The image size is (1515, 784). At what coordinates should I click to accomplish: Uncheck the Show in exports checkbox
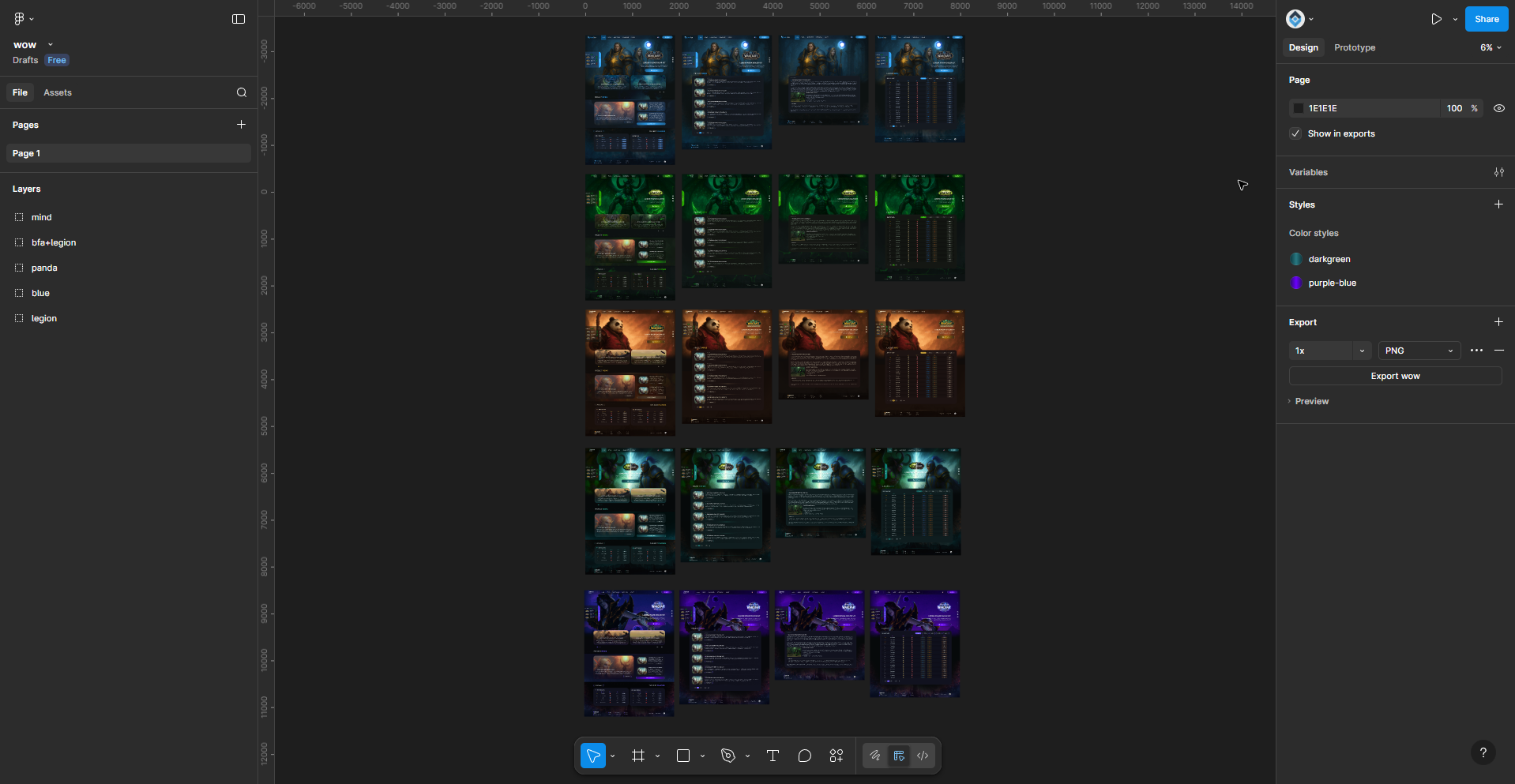[1295, 133]
